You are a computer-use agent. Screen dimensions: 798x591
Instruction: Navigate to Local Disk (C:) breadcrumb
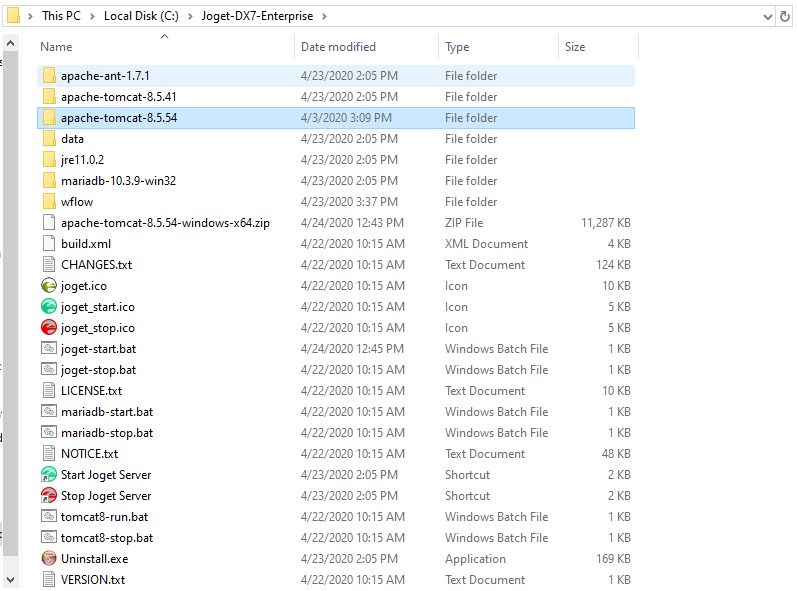pos(143,16)
